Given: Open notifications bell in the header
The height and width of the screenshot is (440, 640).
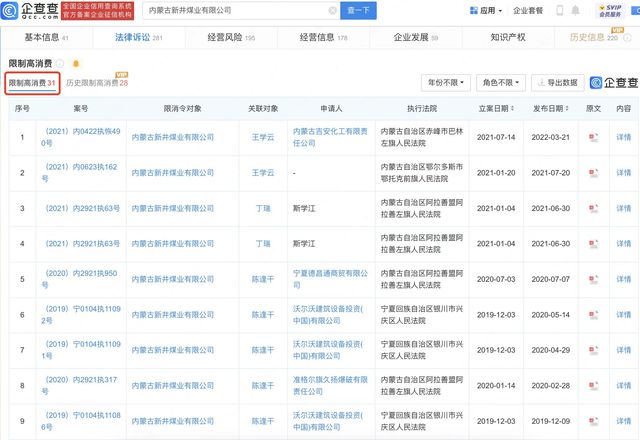Looking at the screenshot, I should pyautogui.click(x=575, y=11).
